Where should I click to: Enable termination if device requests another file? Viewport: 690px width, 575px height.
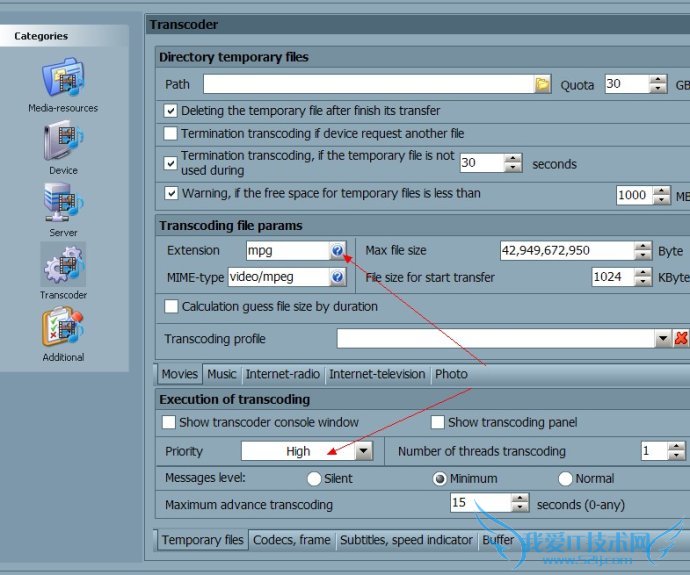[x=170, y=133]
